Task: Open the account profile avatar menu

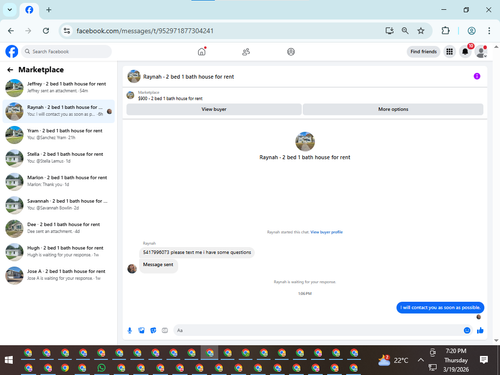Action: point(481,52)
